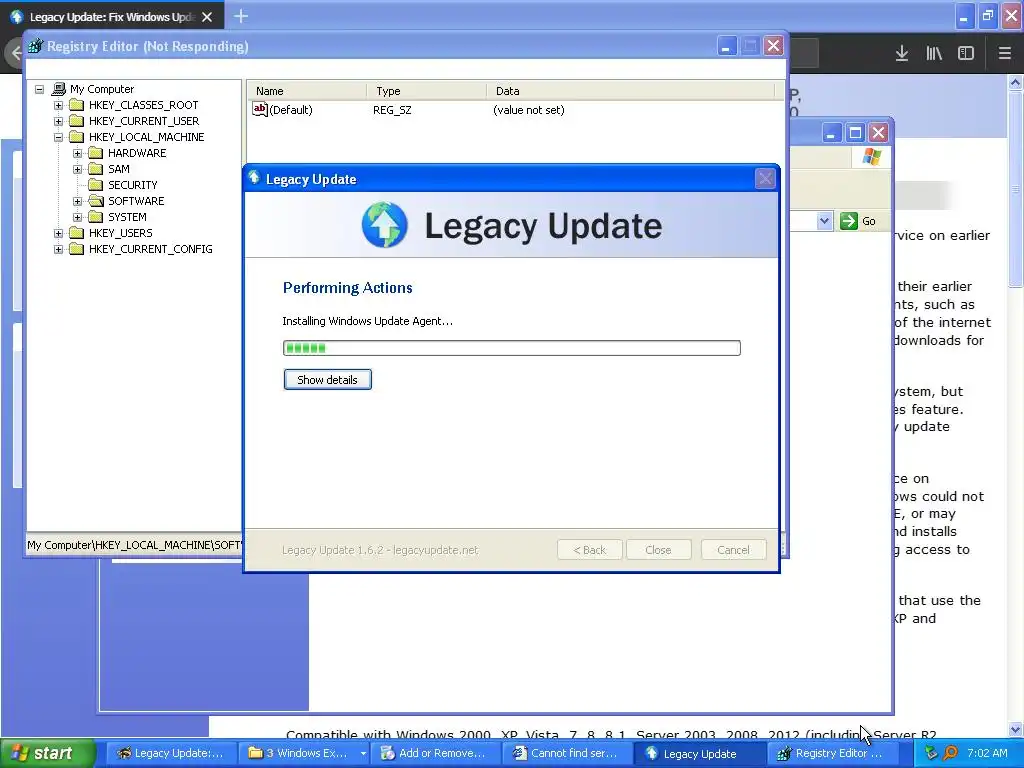Image resolution: width=1024 pixels, height=768 pixels.
Task: Open the browser hamburger menu
Action: [1005, 54]
